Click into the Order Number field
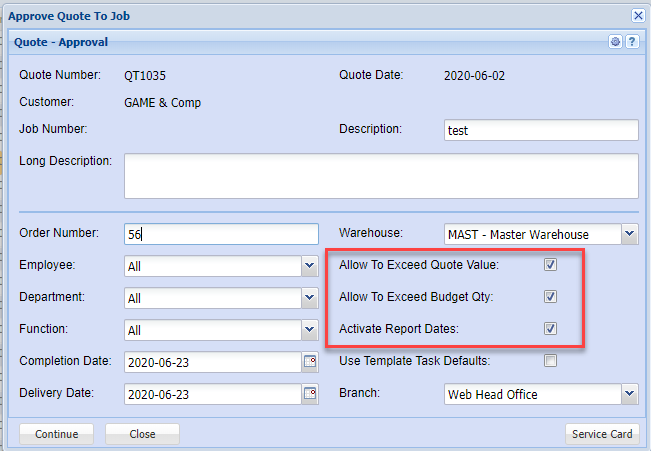This screenshot has width=651, height=451. point(220,234)
